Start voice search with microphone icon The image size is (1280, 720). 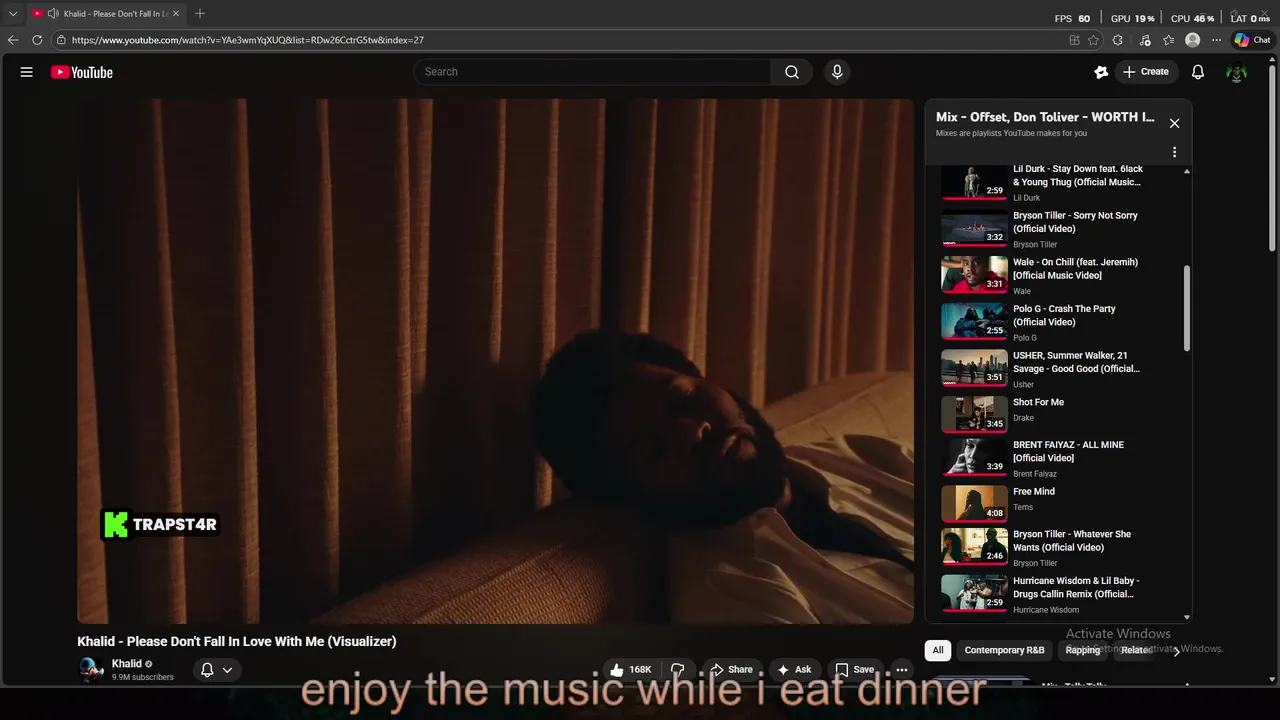point(837,72)
